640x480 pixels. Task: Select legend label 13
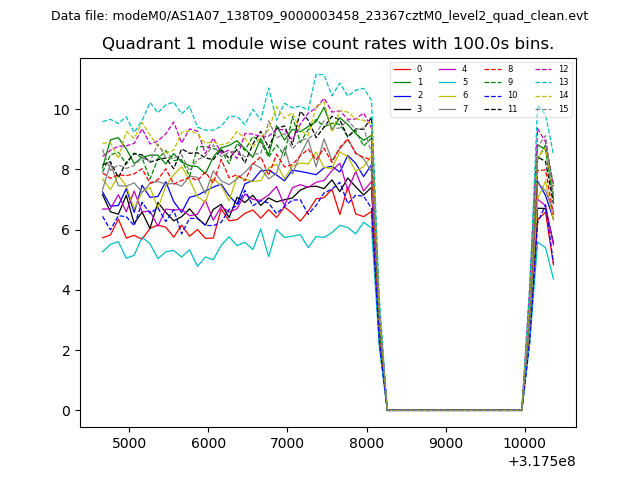pos(563,82)
